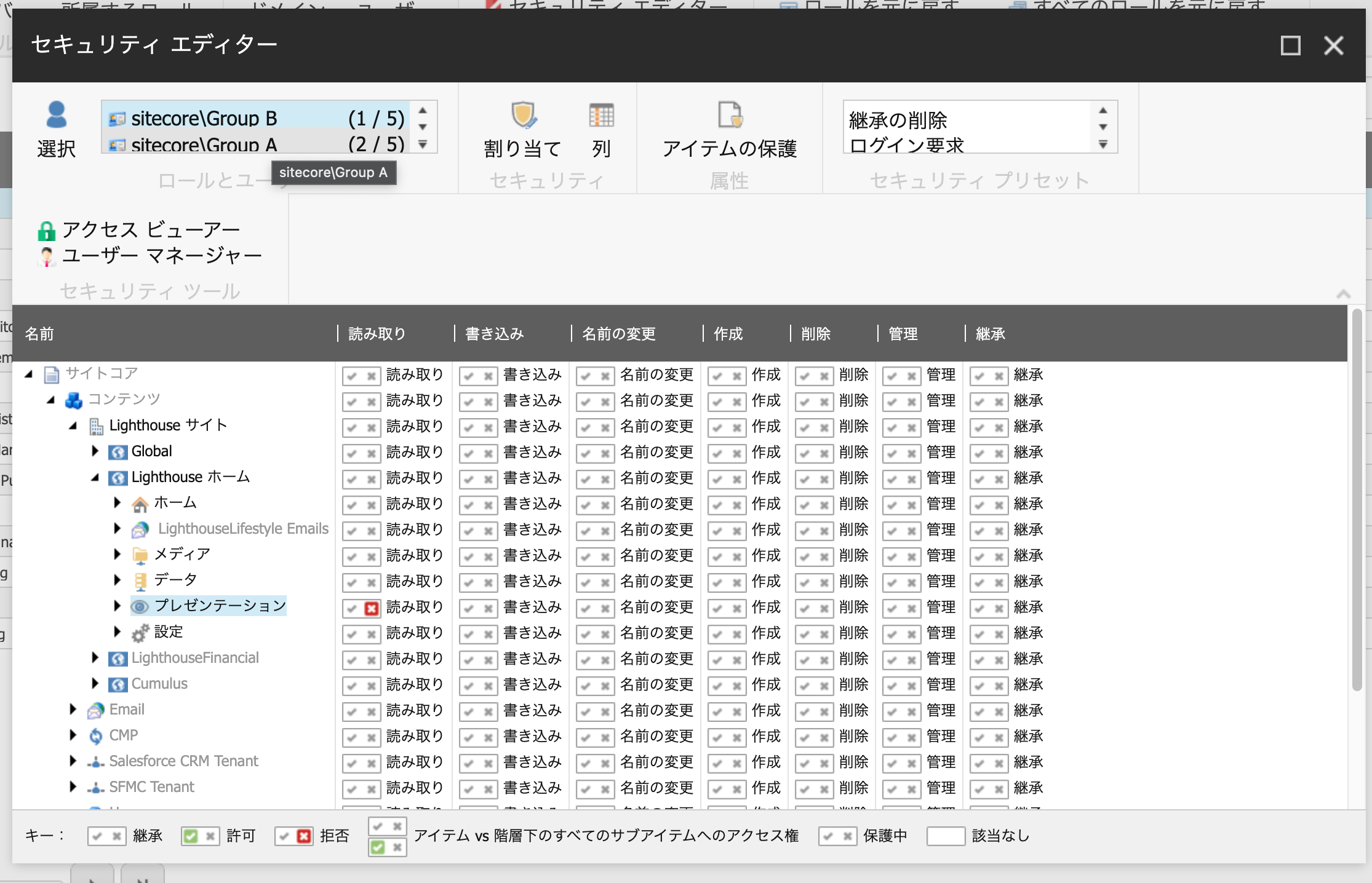Image resolution: width=1372 pixels, height=883 pixels.
Task: Click the サイトコア document icon
Action: [52, 374]
